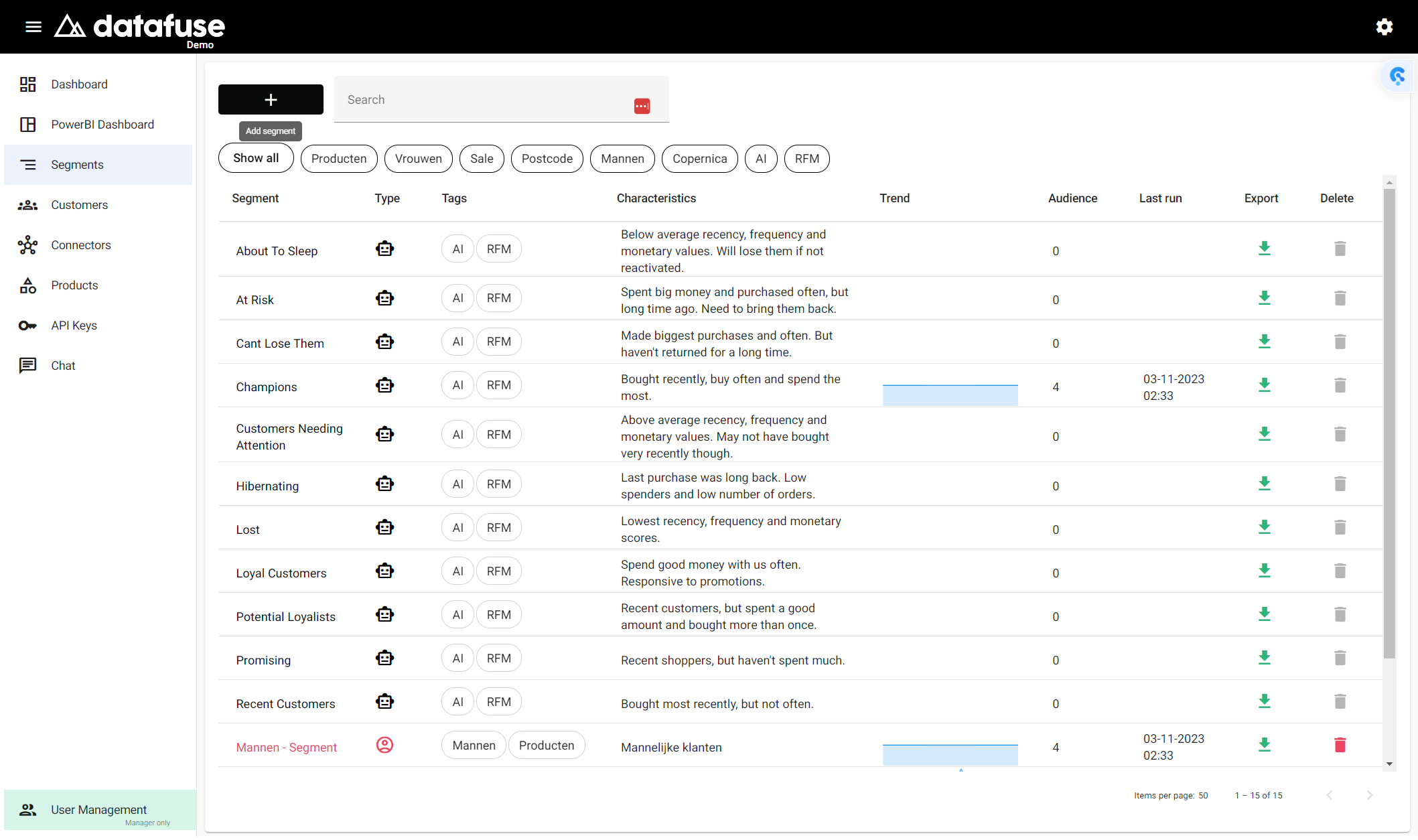
Task: Delete the About To Sleep segment
Action: click(1340, 249)
